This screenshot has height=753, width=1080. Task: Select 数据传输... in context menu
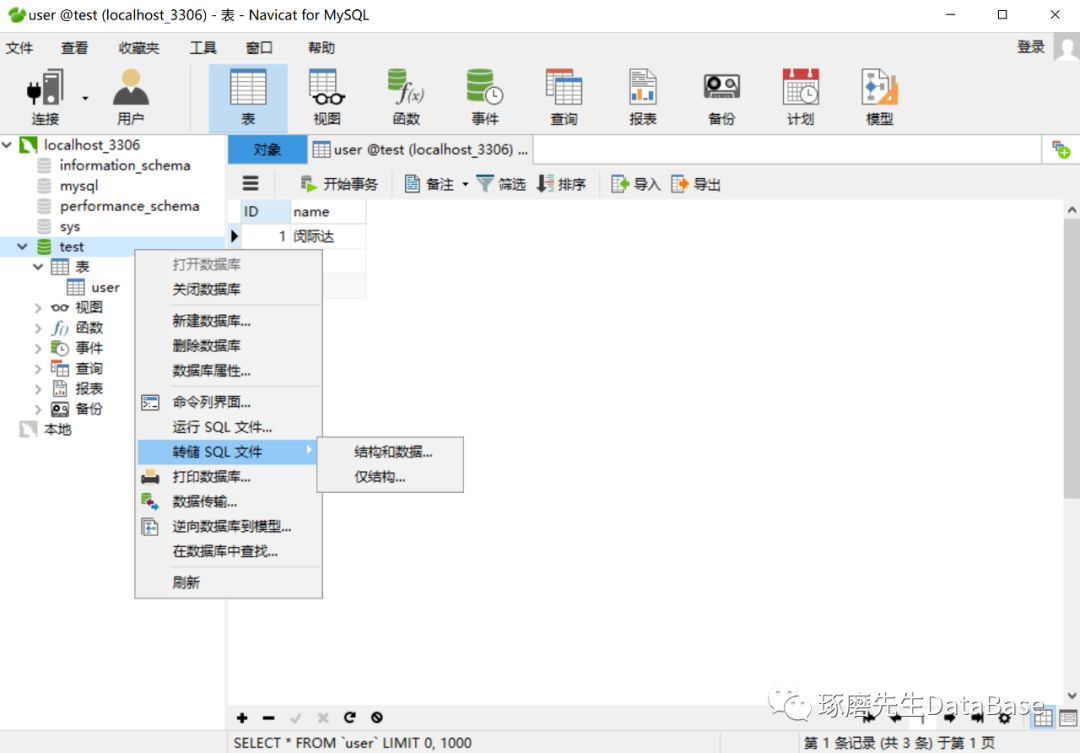pos(229,502)
